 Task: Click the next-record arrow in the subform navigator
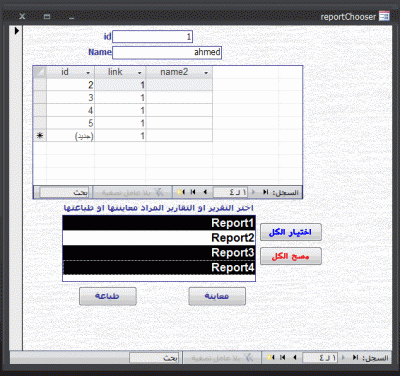click(205, 192)
